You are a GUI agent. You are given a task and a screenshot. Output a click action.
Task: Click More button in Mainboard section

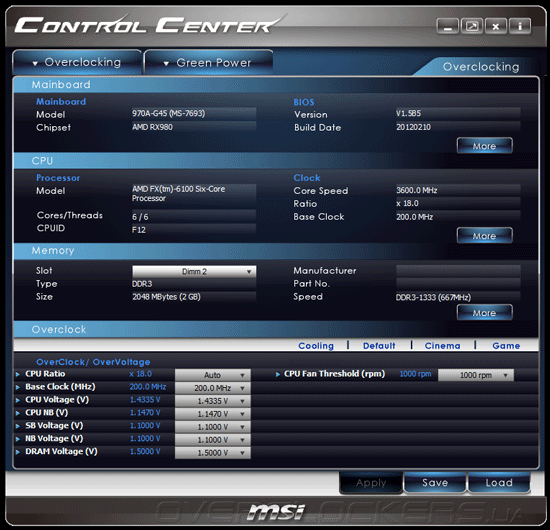click(484, 146)
